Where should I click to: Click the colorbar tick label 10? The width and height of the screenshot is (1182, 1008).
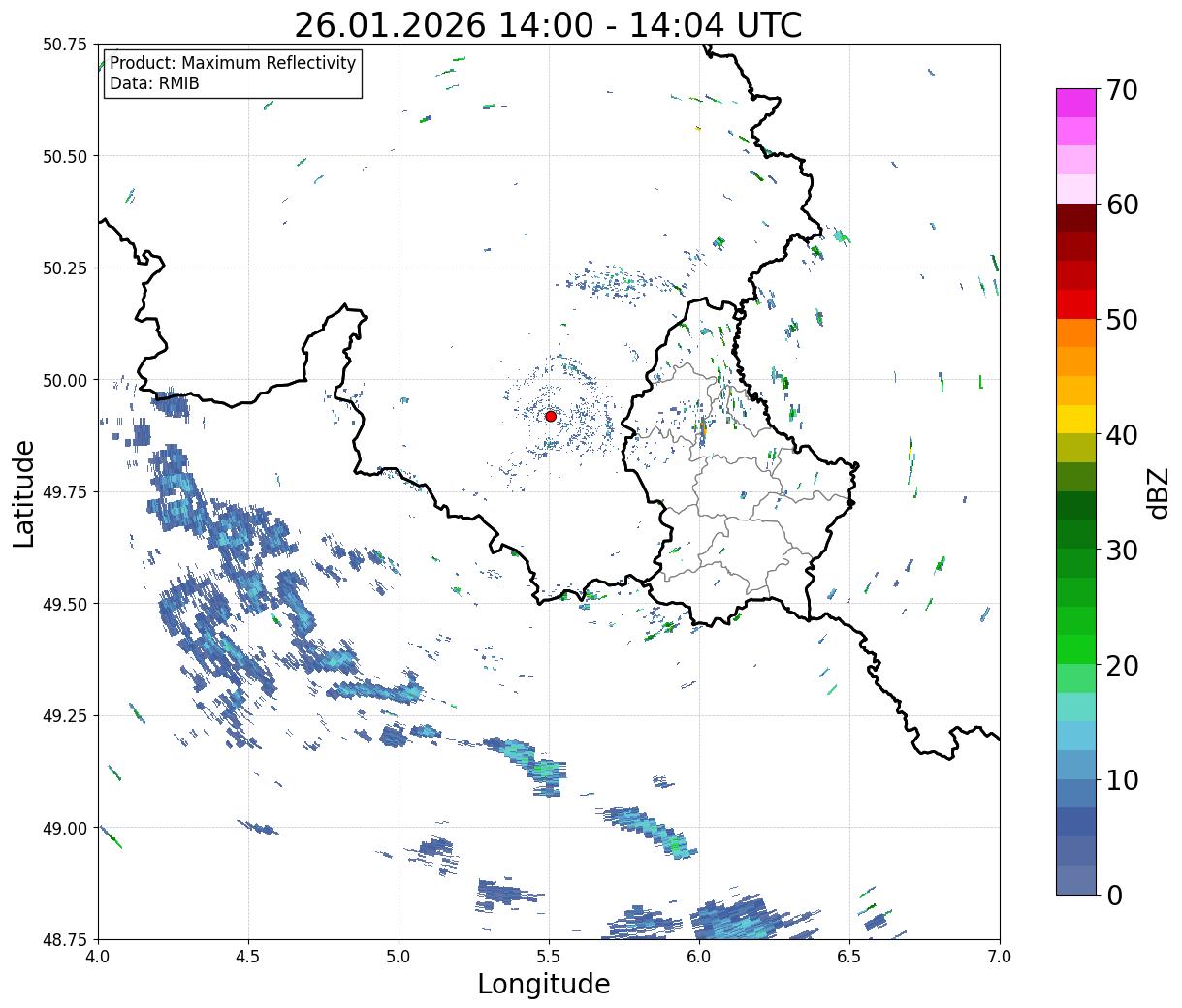click(x=1122, y=779)
